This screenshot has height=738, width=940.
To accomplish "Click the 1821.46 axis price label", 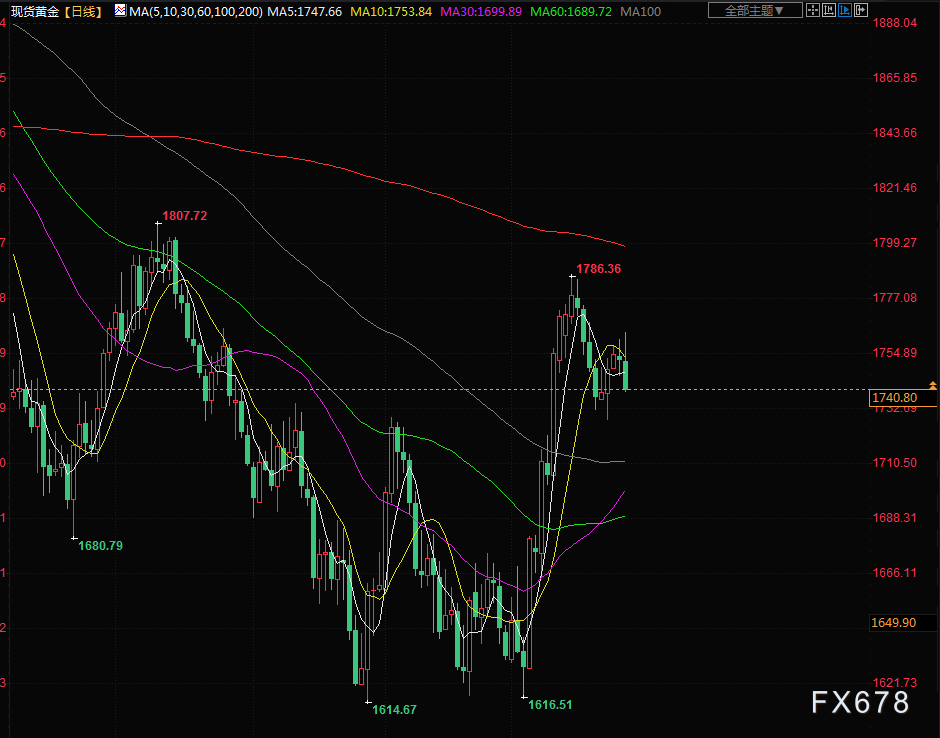I will tap(894, 188).
